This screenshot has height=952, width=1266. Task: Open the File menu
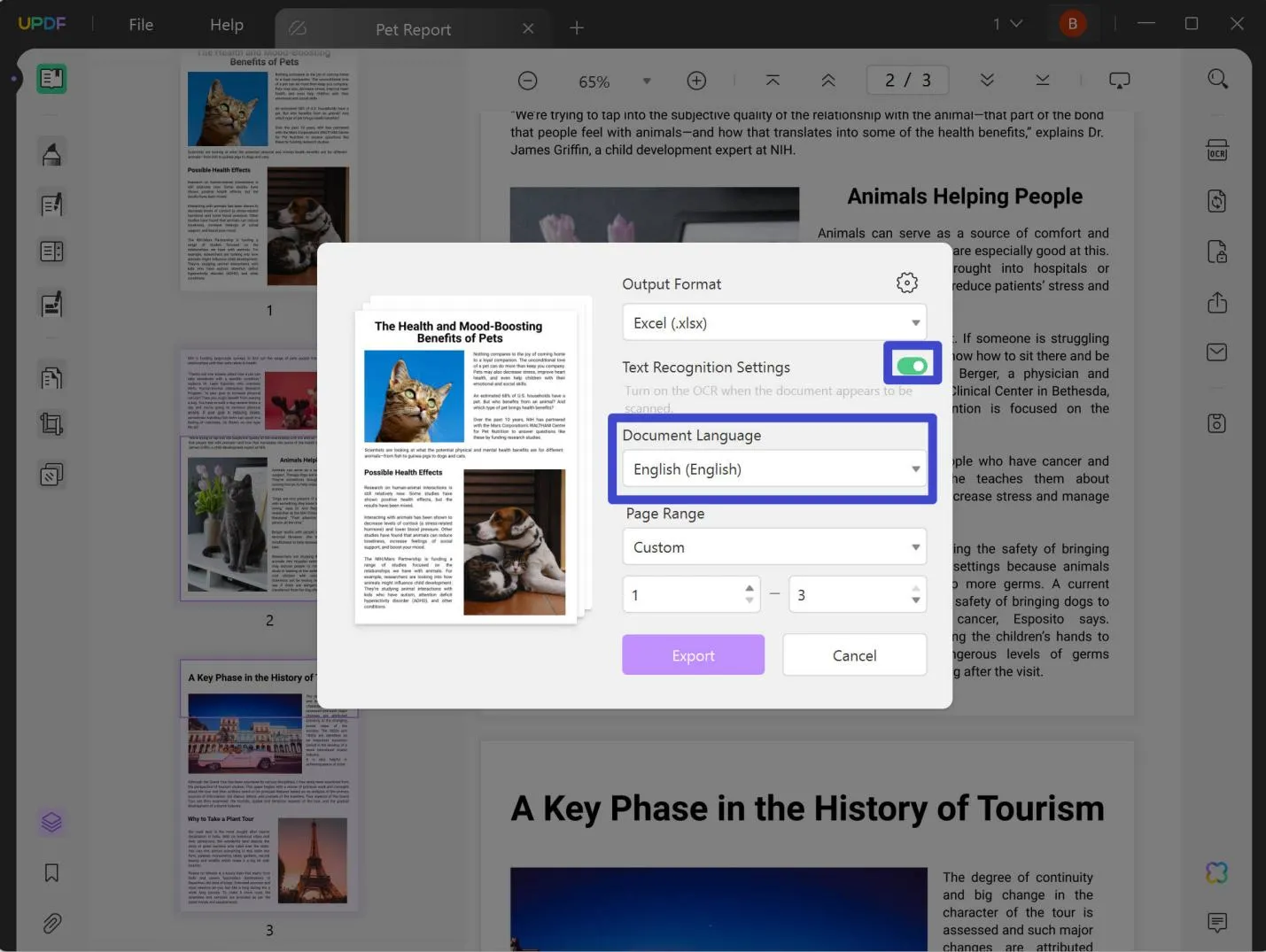[x=141, y=25]
